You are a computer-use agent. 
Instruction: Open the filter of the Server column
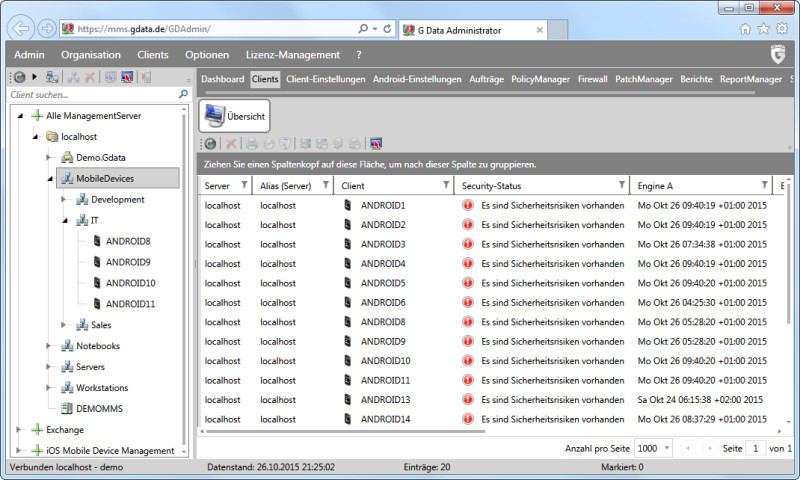click(x=244, y=185)
